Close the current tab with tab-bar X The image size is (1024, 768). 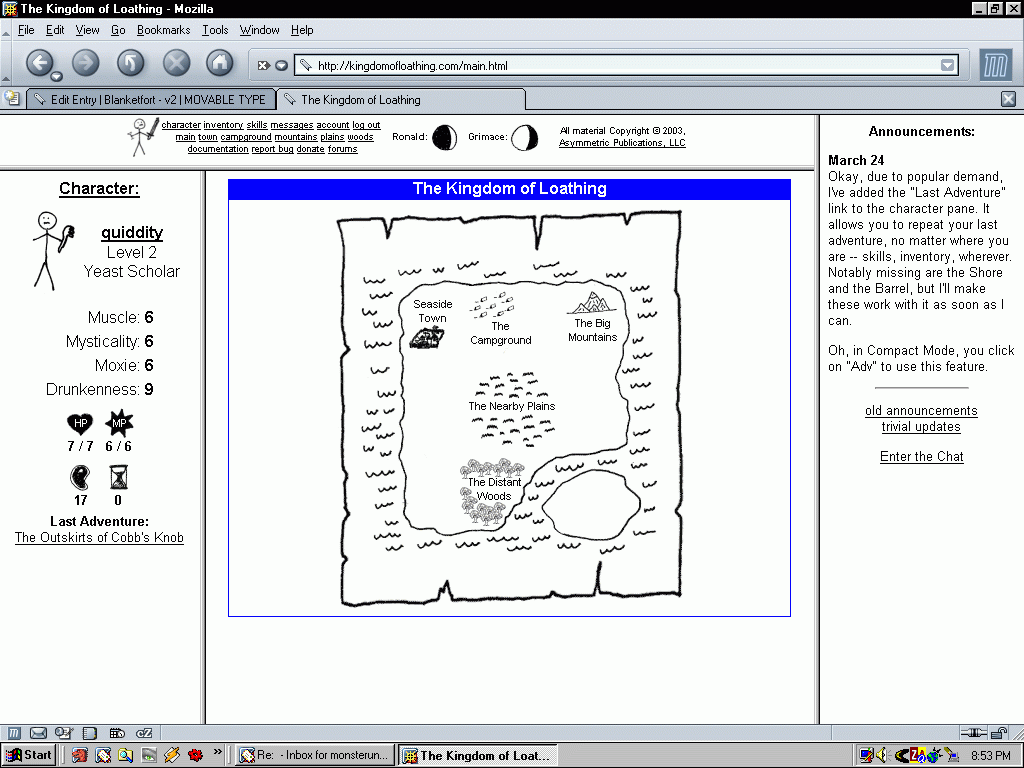1008,99
